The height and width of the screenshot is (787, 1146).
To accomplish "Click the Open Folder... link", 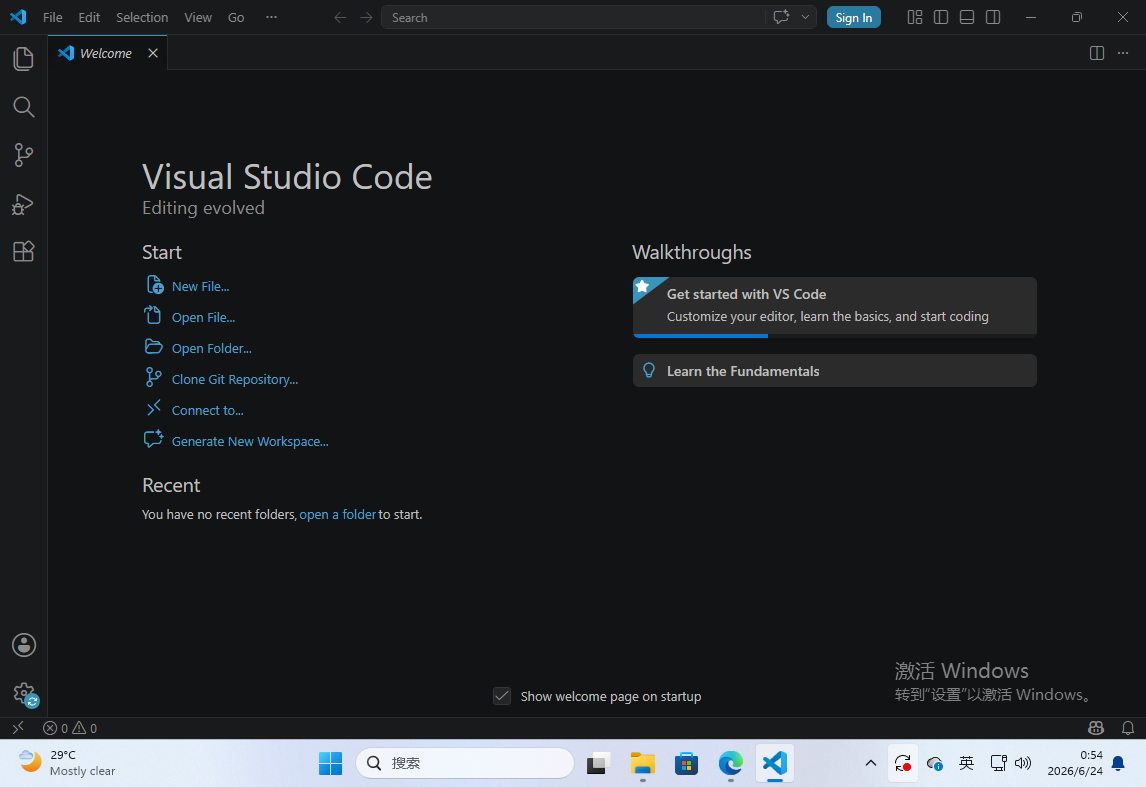I will click(211, 349).
